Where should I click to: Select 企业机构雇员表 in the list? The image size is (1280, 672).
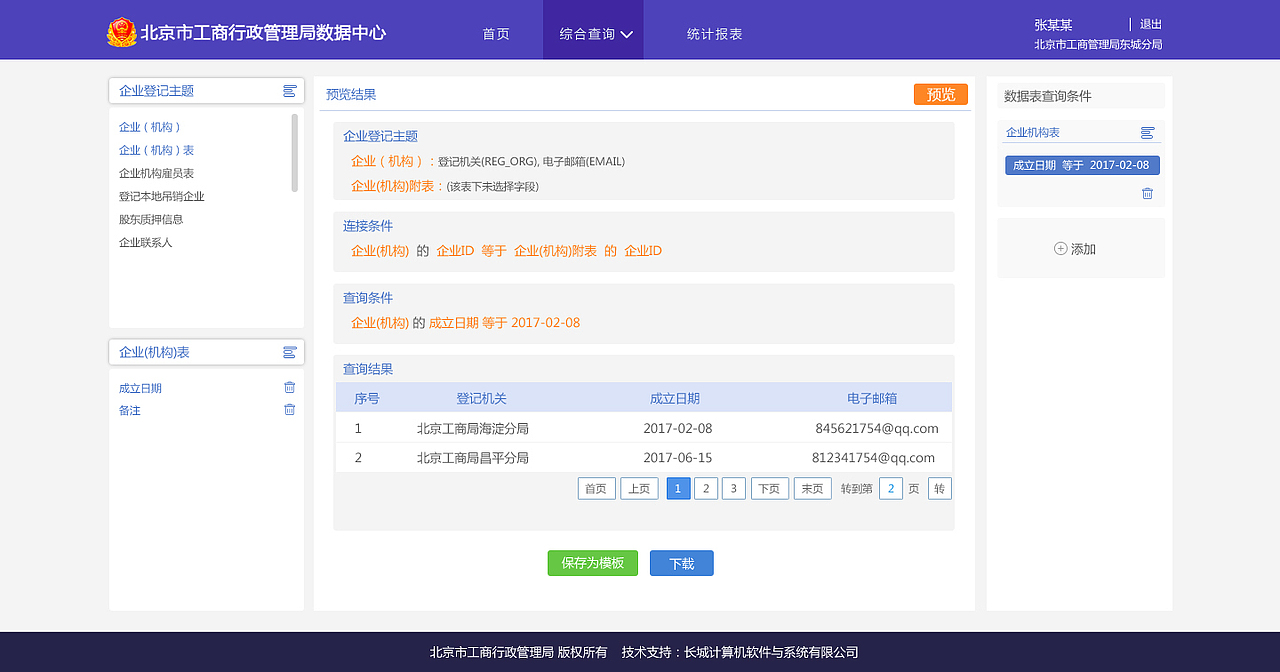point(156,173)
